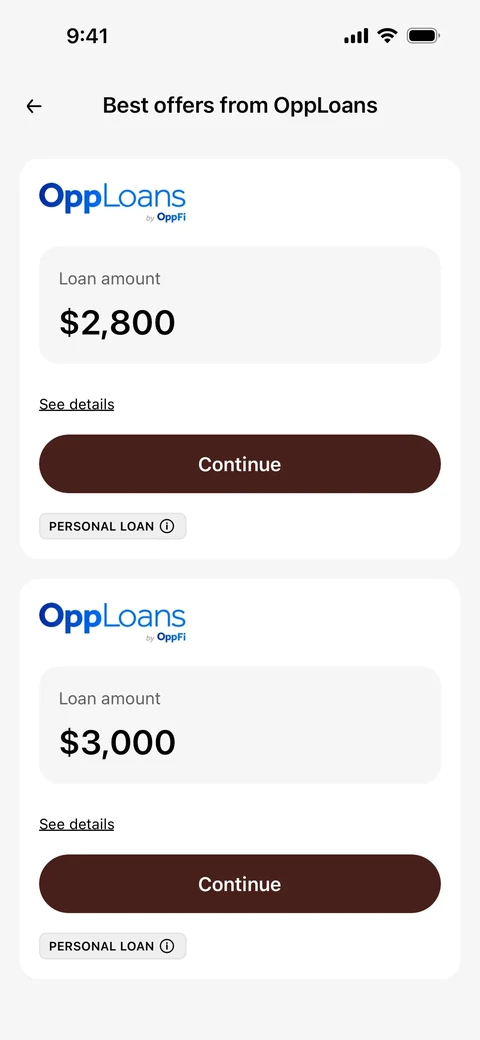The height and width of the screenshot is (1040, 480).
Task: Tap the back arrow icon
Action: [34, 106]
